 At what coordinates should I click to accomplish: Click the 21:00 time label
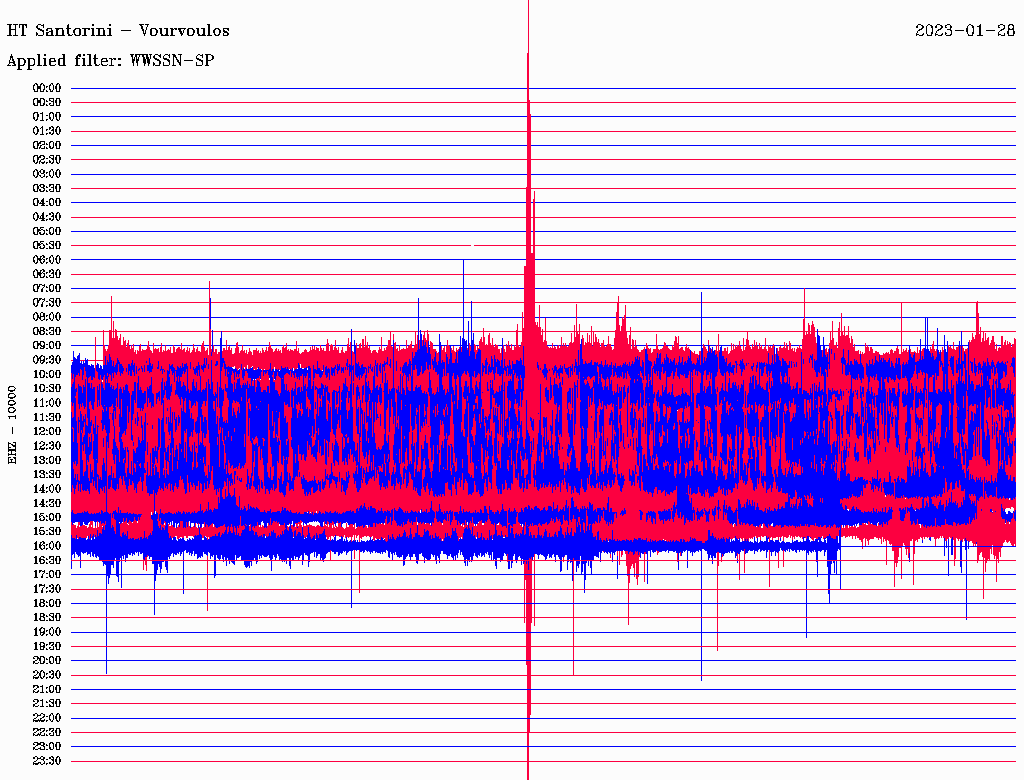point(47,690)
